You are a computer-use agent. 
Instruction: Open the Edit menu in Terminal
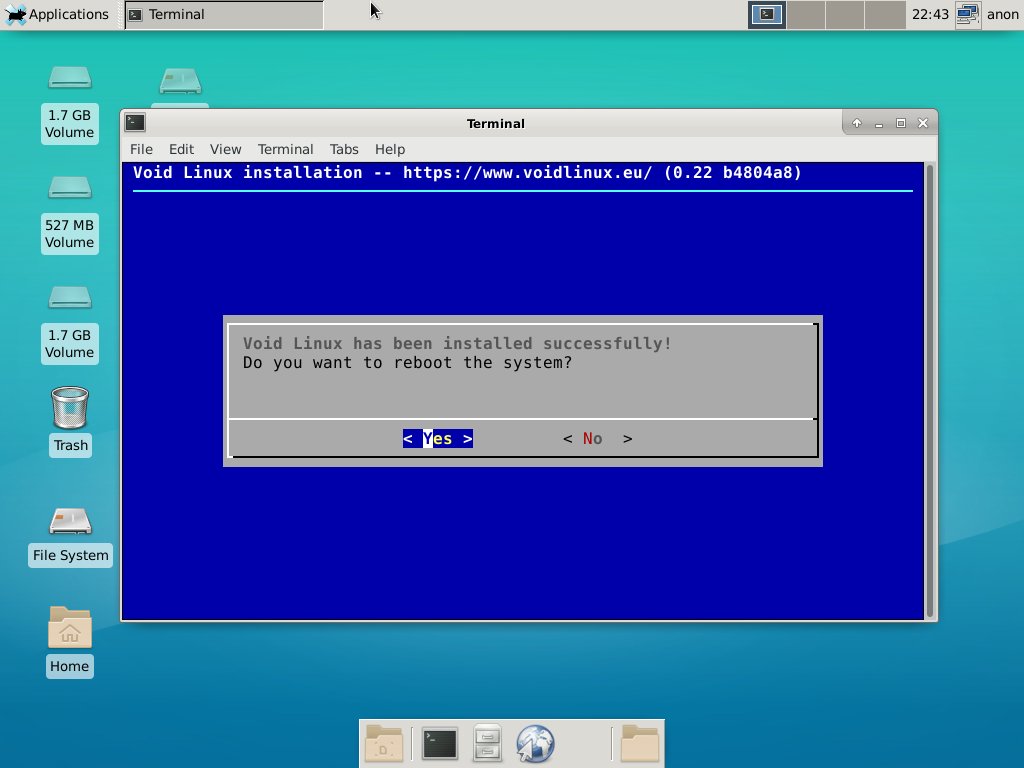(181, 149)
